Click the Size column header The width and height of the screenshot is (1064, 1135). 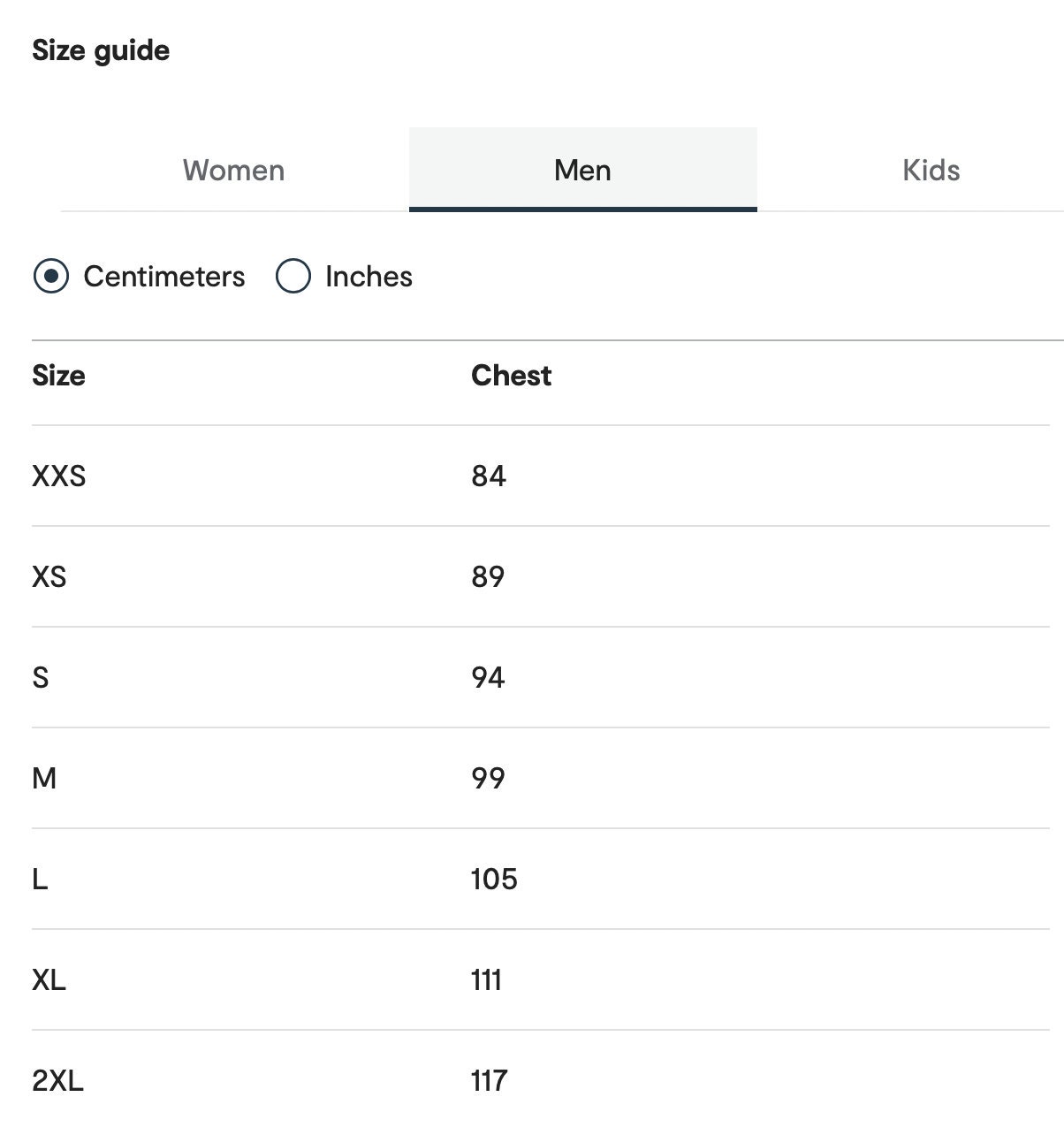pyautogui.click(x=58, y=376)
